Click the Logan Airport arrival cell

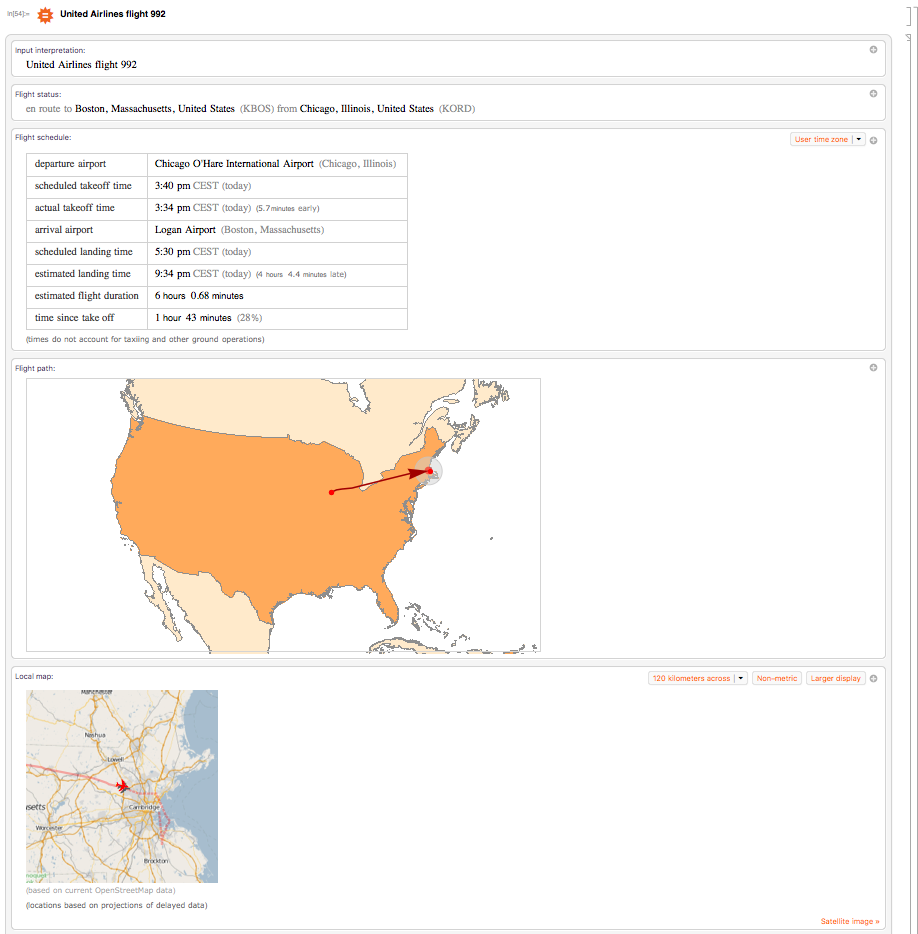coord(278,230)
